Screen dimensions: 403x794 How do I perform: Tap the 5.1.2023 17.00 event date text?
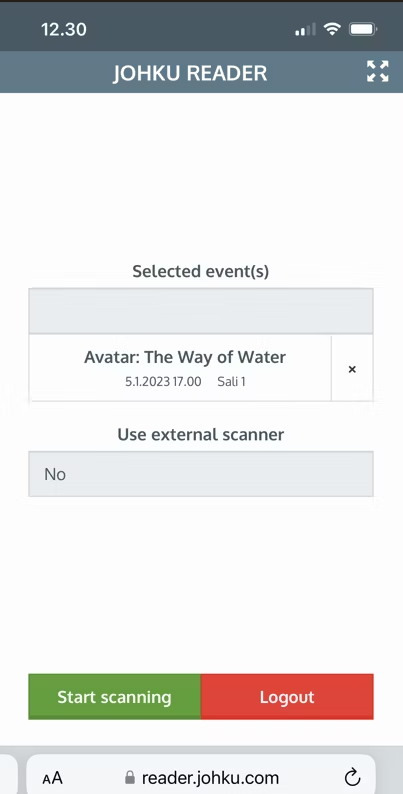point(163,382)
